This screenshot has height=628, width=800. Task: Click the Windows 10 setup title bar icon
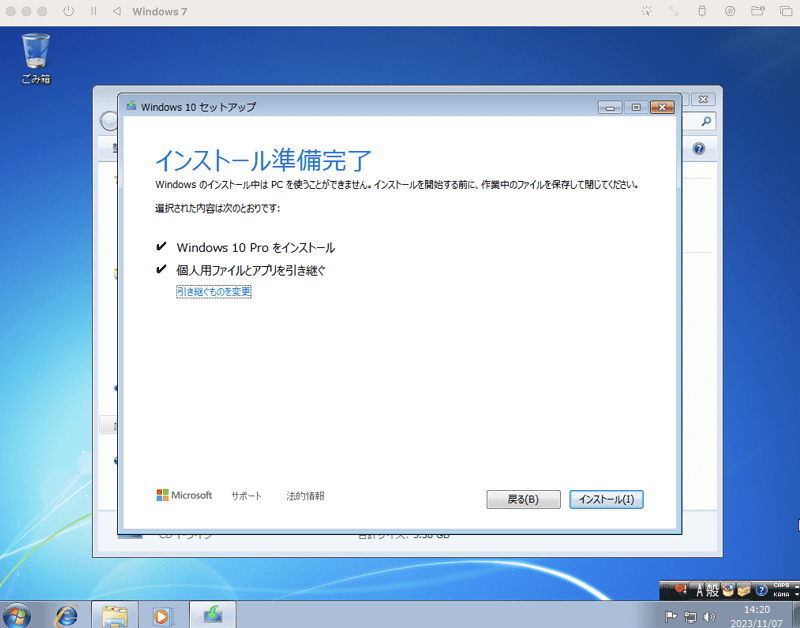[x=132, y=106]
